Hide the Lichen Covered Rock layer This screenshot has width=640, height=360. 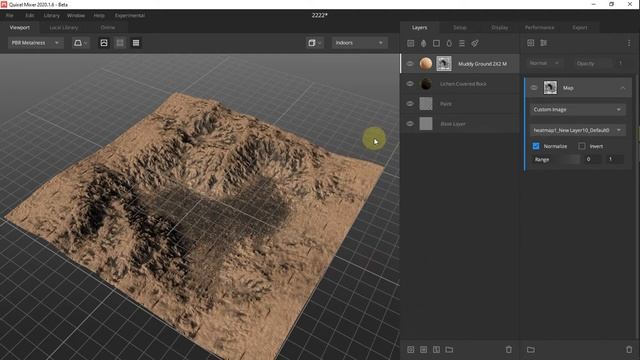(410, 84)
